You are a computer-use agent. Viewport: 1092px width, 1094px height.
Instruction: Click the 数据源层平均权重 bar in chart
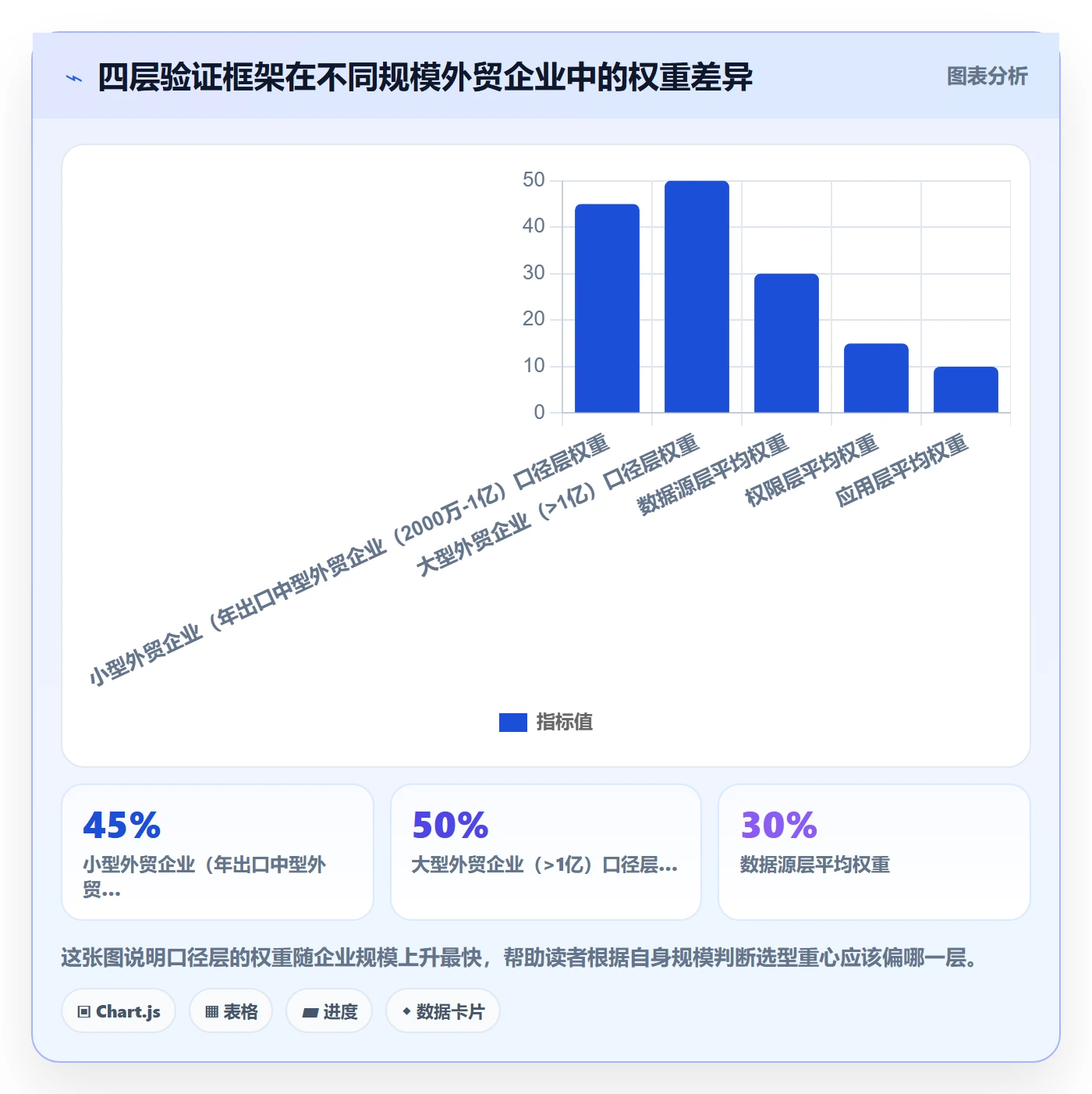(x=786, y=343)
